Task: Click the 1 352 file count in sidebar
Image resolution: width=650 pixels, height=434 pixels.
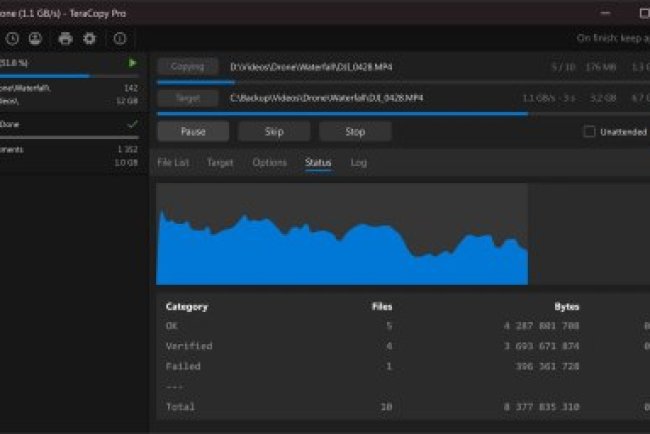Action: 127,149
